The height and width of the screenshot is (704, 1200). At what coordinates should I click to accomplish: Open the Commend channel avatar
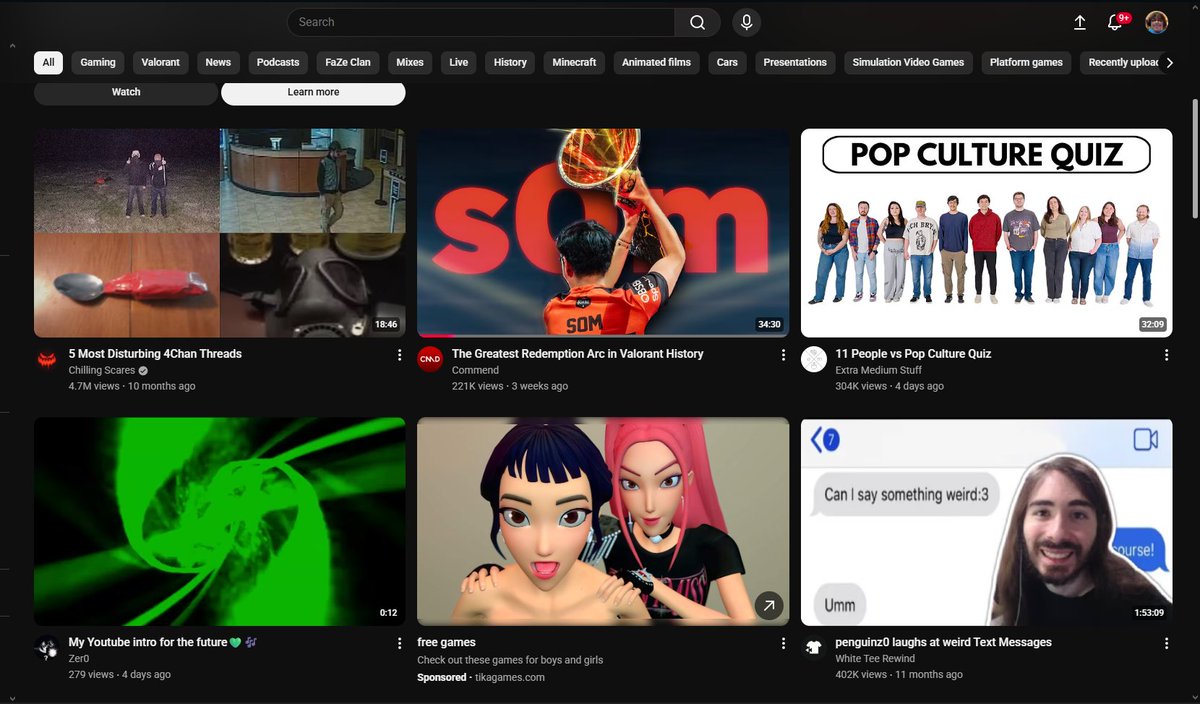pos(430,360)
